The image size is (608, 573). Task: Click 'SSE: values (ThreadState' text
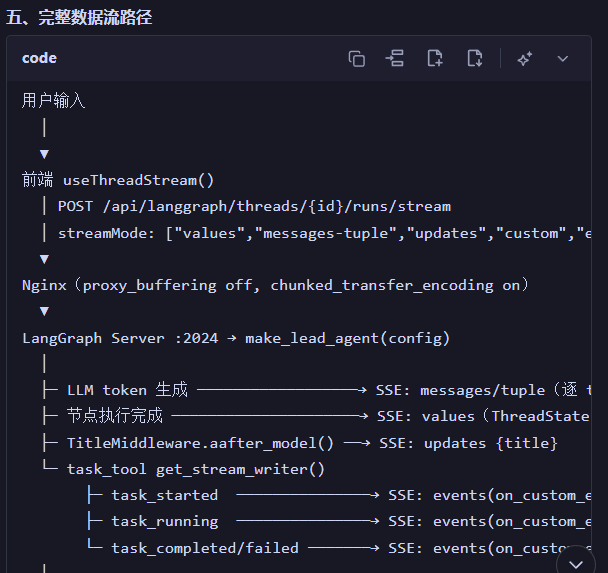(x=483, y=416)
